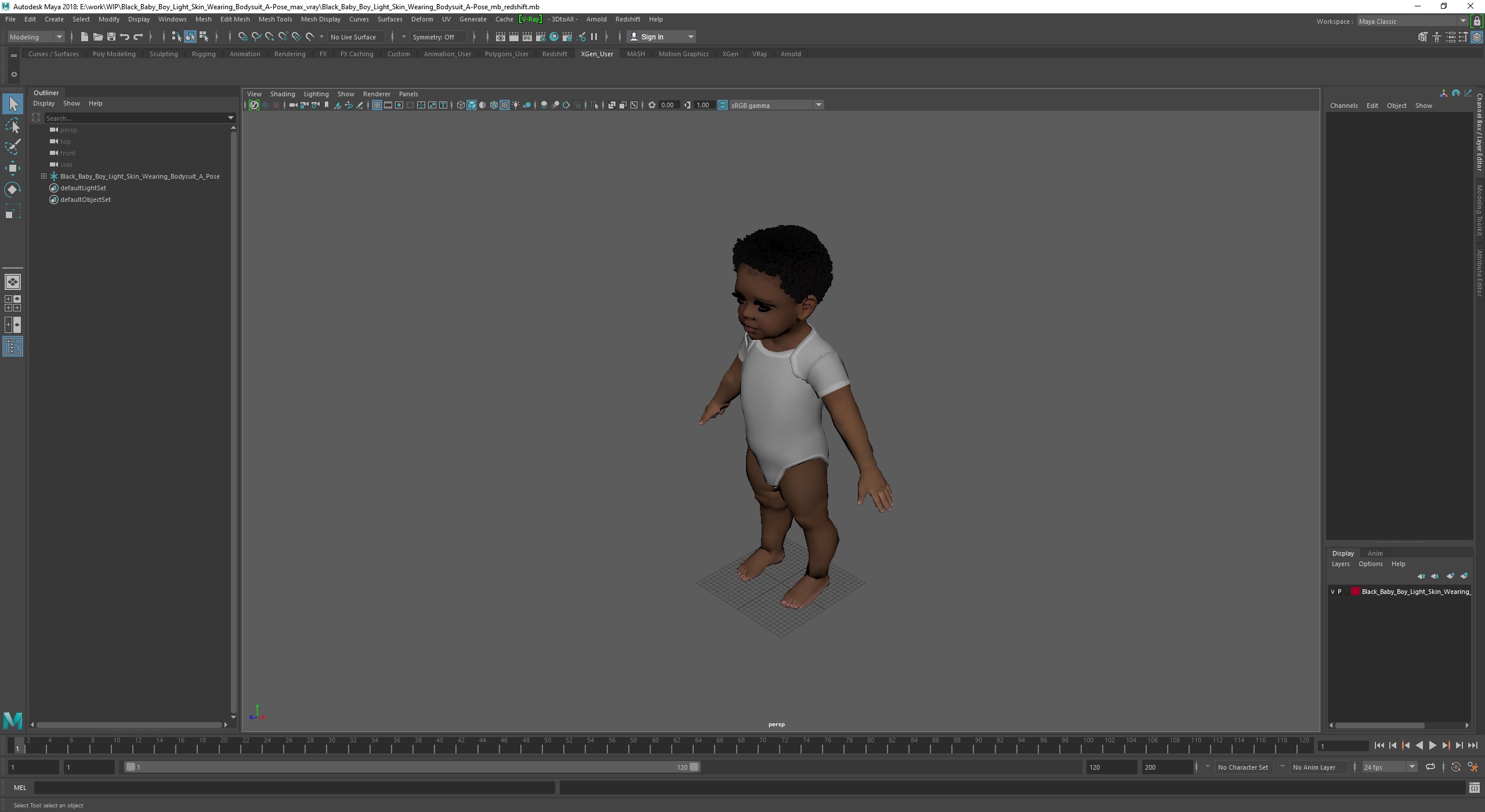Open the Redshift menu
The height and width of the screenshot is (812, 1485).
click(628, 19)
